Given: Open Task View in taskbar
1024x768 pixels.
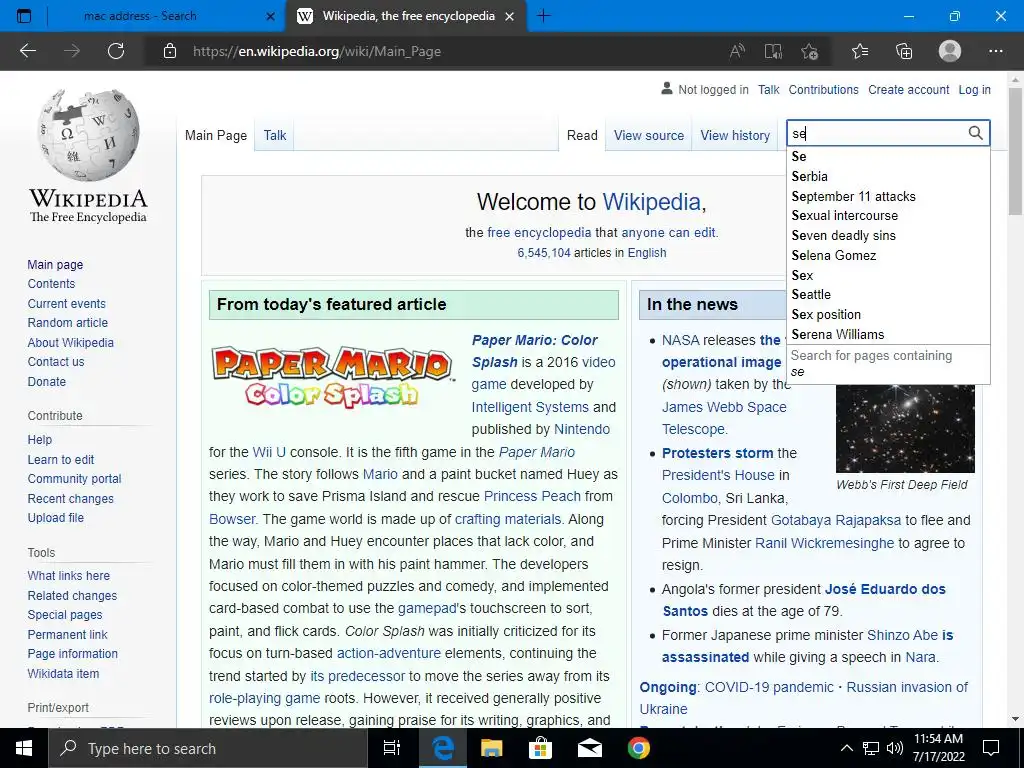Looking at the screenshot, I should click(x=392, y=748).
